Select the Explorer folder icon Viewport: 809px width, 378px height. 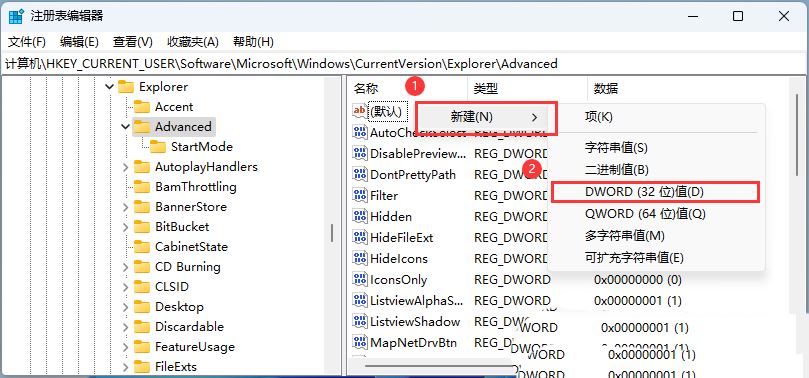pos(126,87)
